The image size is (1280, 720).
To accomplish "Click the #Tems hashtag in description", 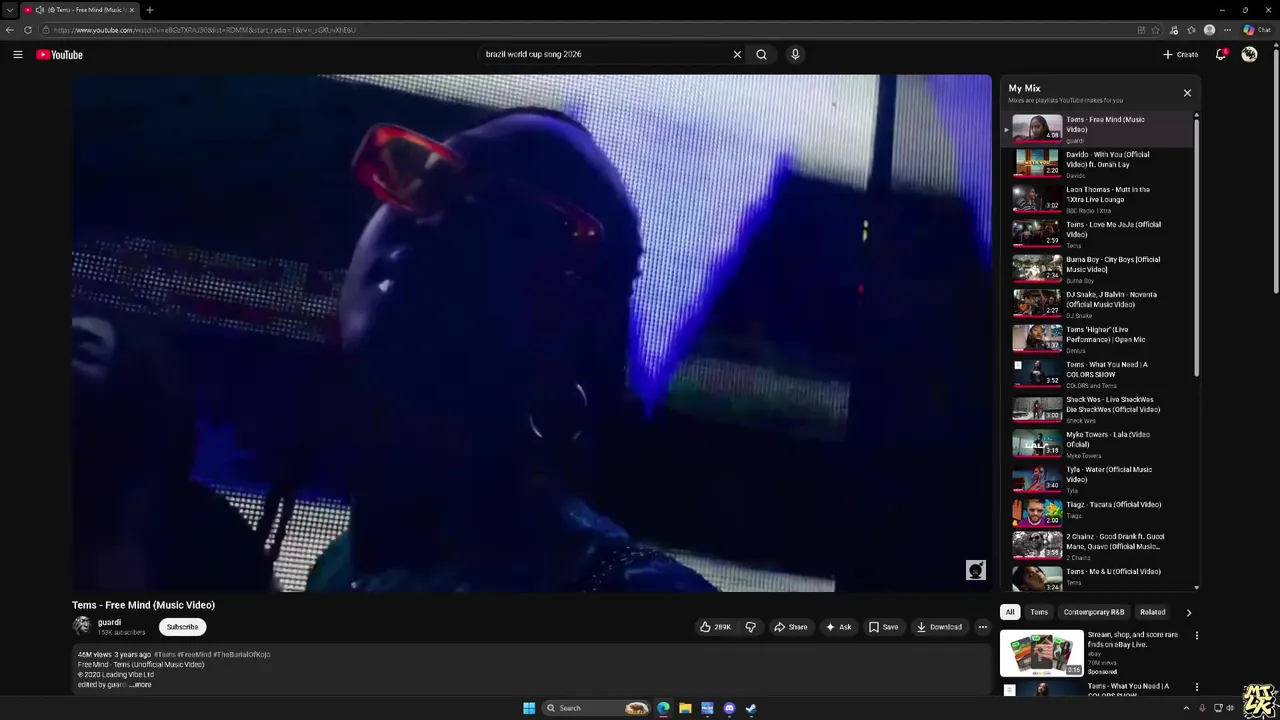I will pos(165,654).
